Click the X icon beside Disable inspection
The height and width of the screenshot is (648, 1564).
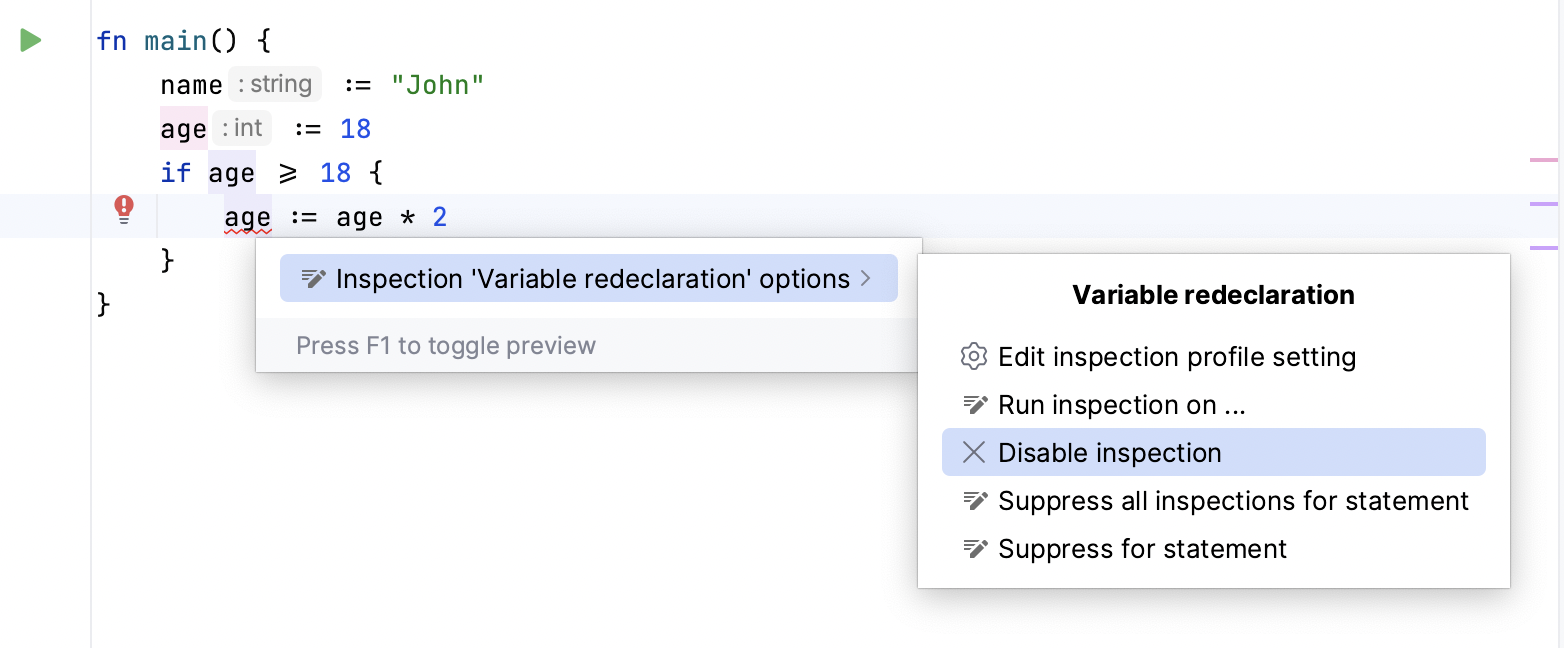pos(973,452)
